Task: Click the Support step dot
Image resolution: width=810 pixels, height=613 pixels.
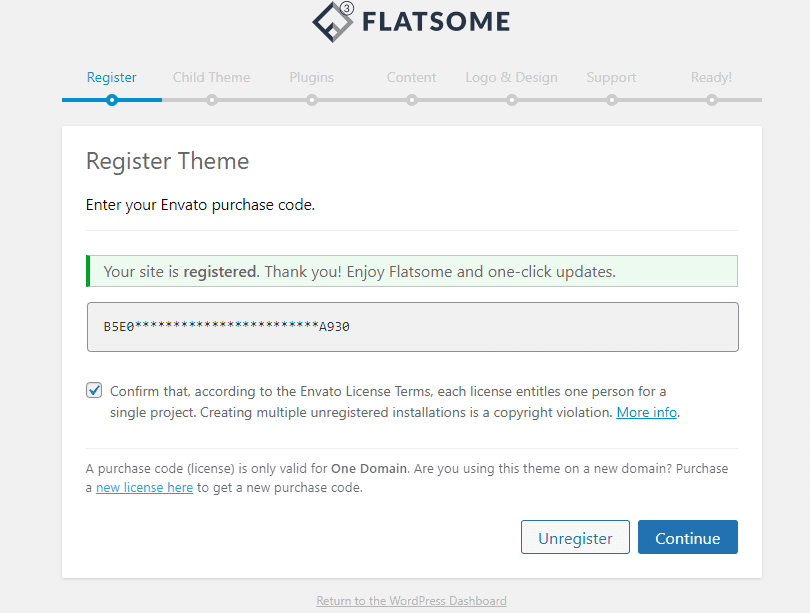Action: pyautogui.click(x=611, y=99)
